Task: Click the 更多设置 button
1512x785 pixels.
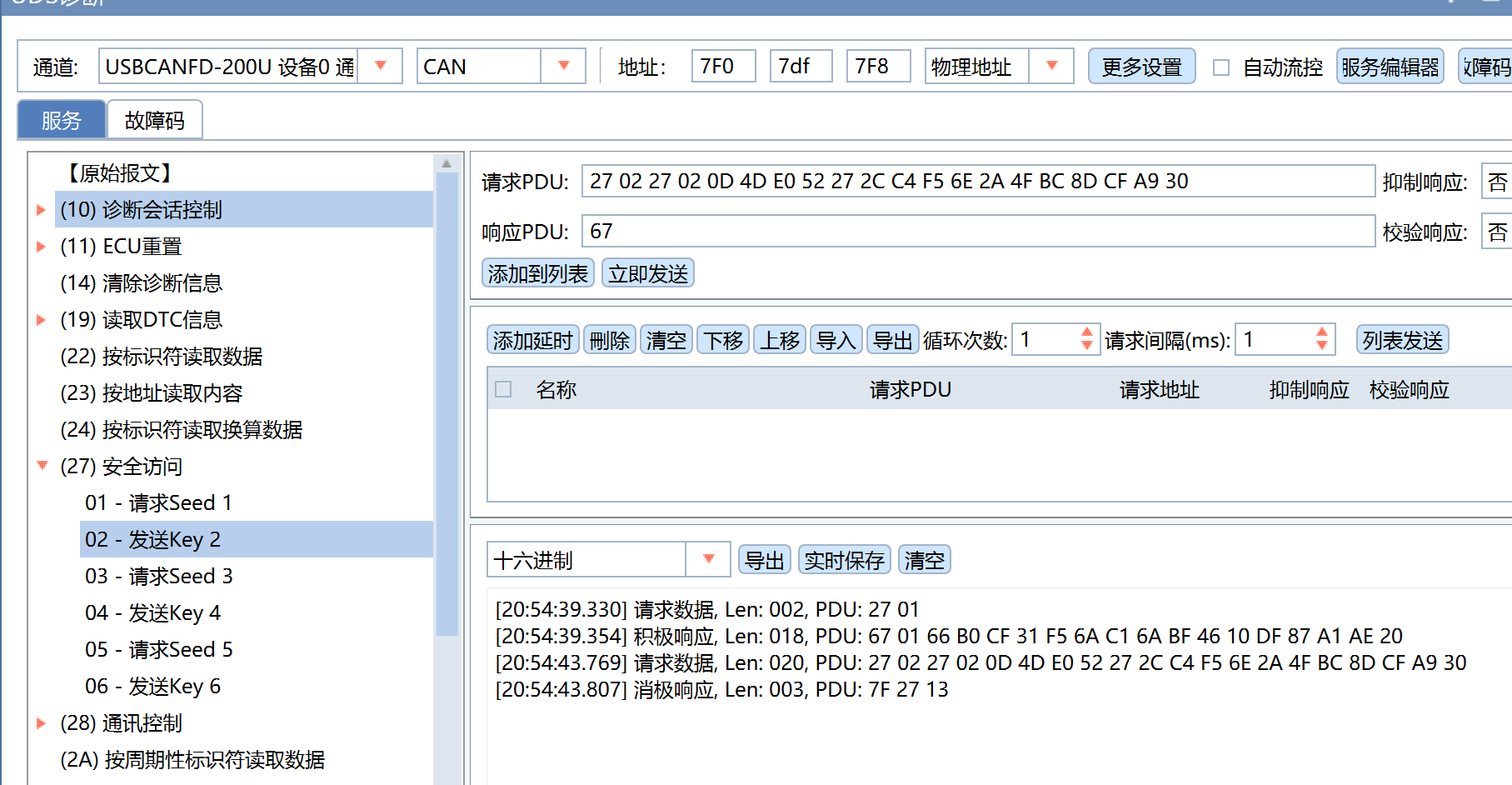Action: click(x=1141, y=67)
